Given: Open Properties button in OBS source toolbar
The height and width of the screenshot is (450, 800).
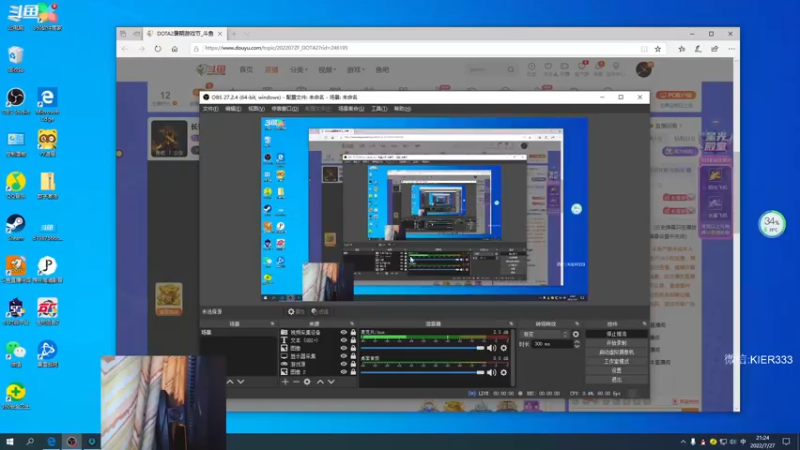Looking at the screenshot, I should (296, 311).
